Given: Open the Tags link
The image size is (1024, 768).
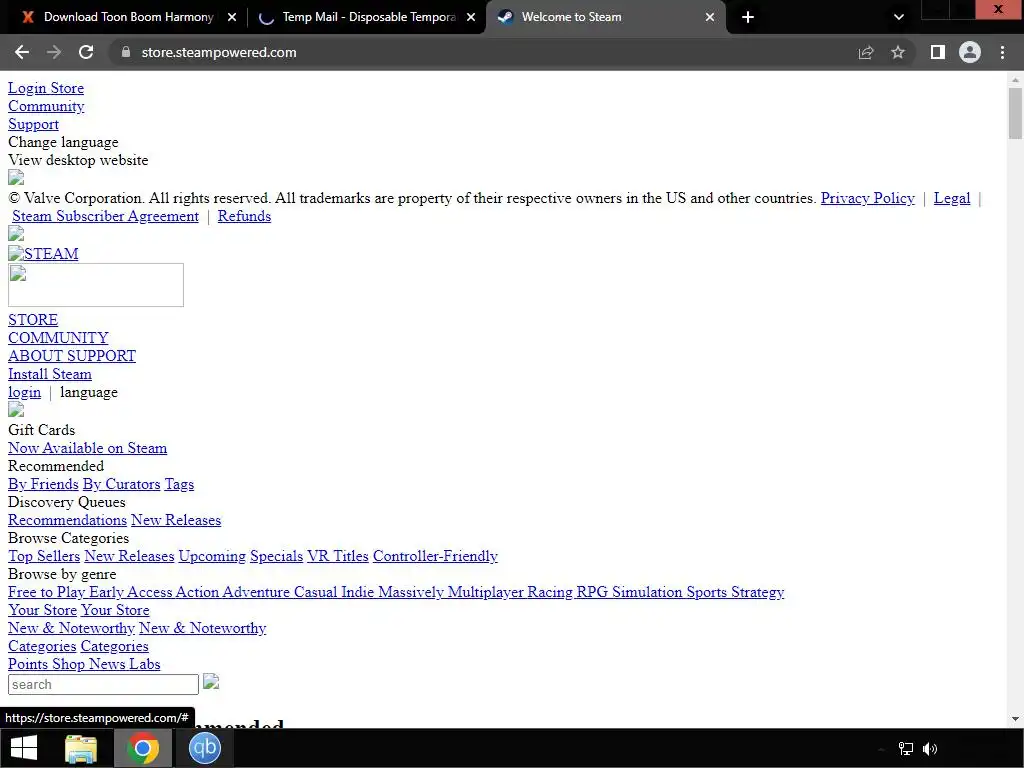Looking at the screenshot, I should [x=179, y=484].
